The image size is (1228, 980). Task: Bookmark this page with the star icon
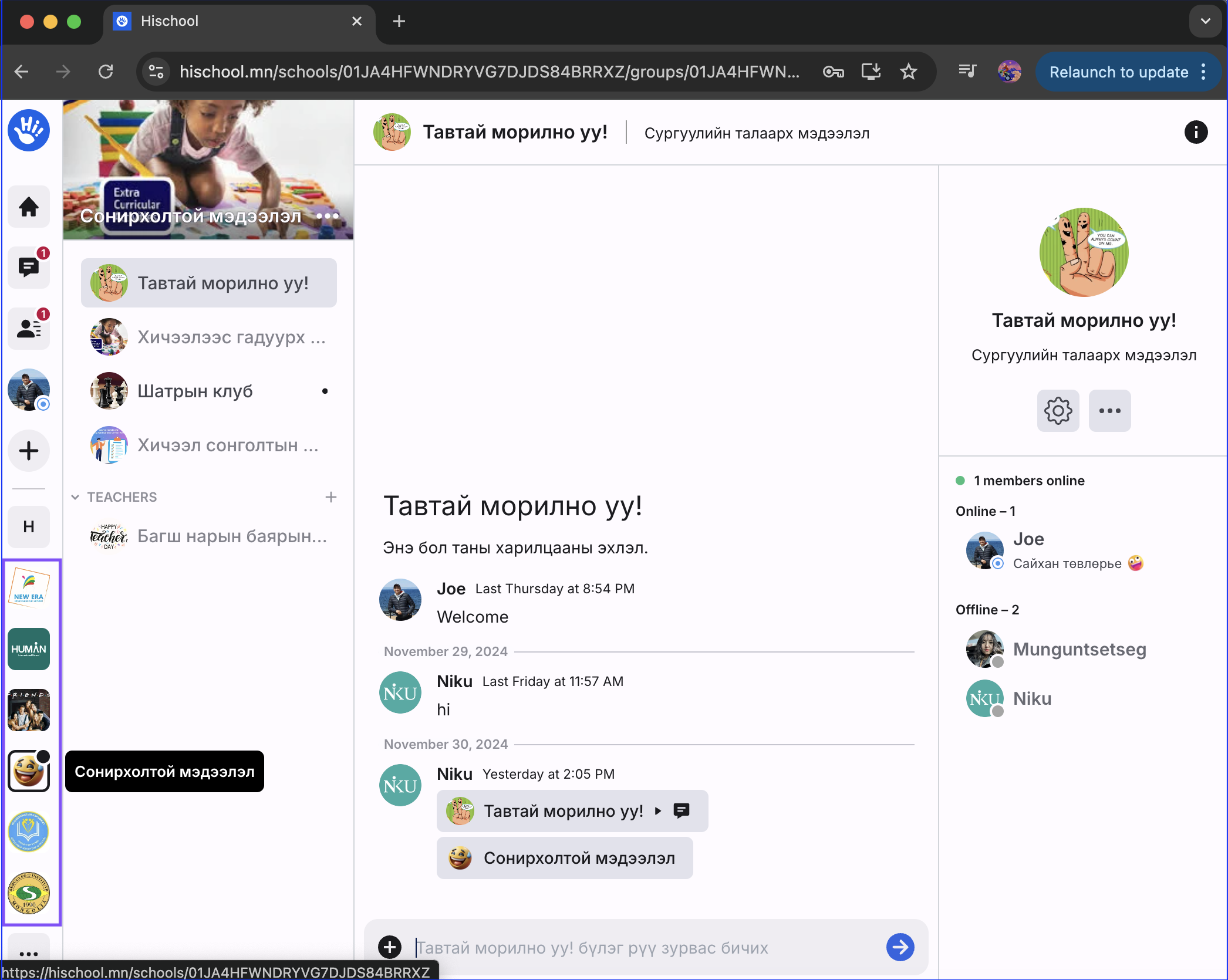click(x=908, y=72)
